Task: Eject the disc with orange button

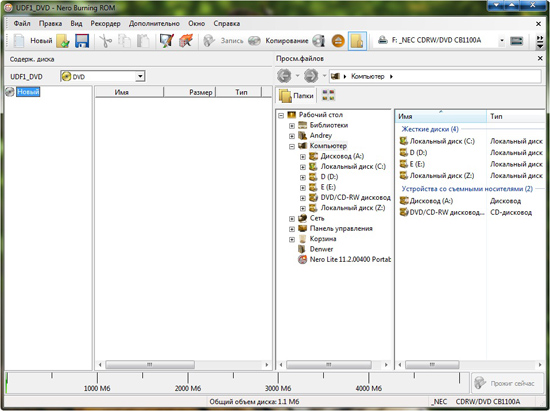Action: (338, 41)
